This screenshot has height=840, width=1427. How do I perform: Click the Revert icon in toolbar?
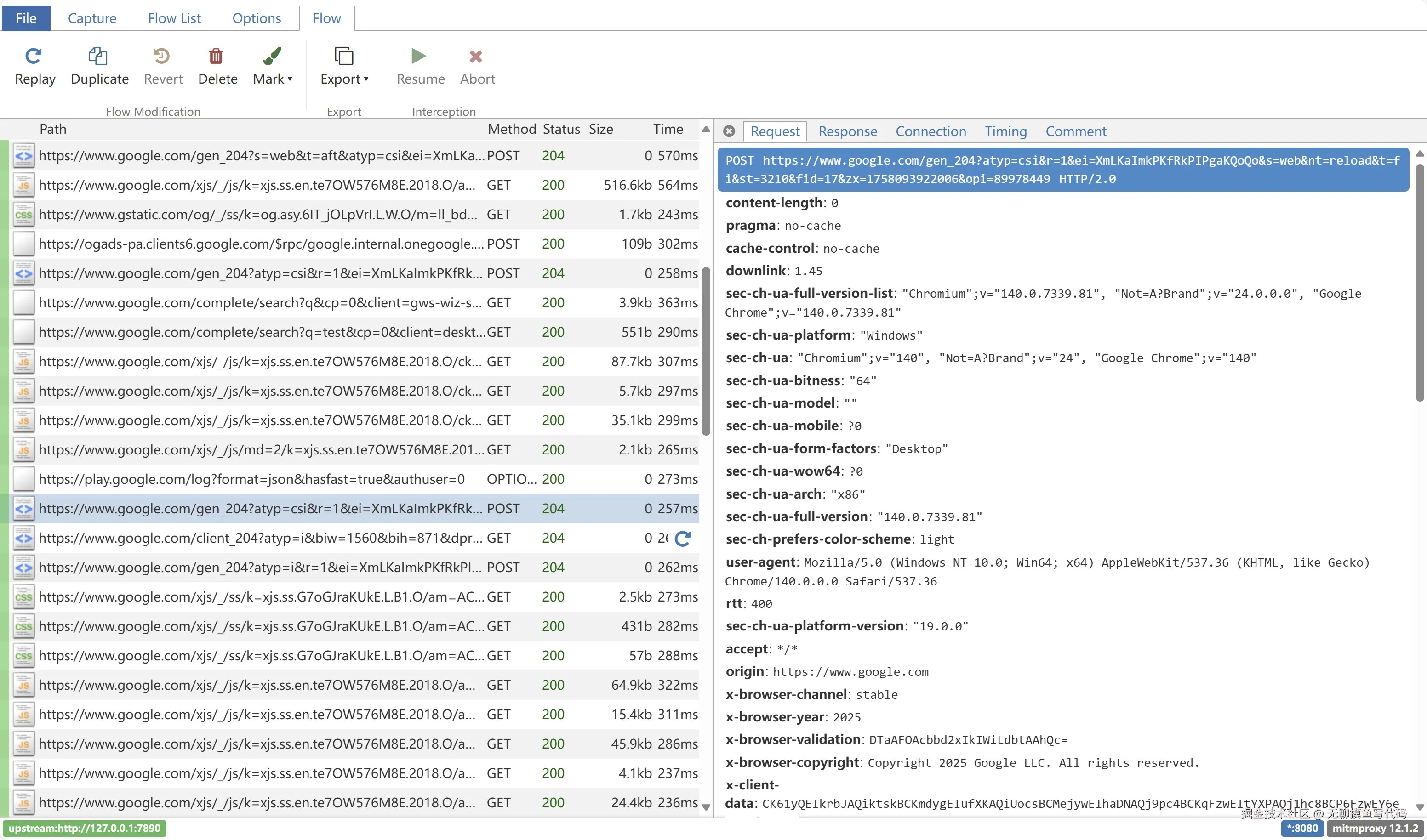point(162,56)
